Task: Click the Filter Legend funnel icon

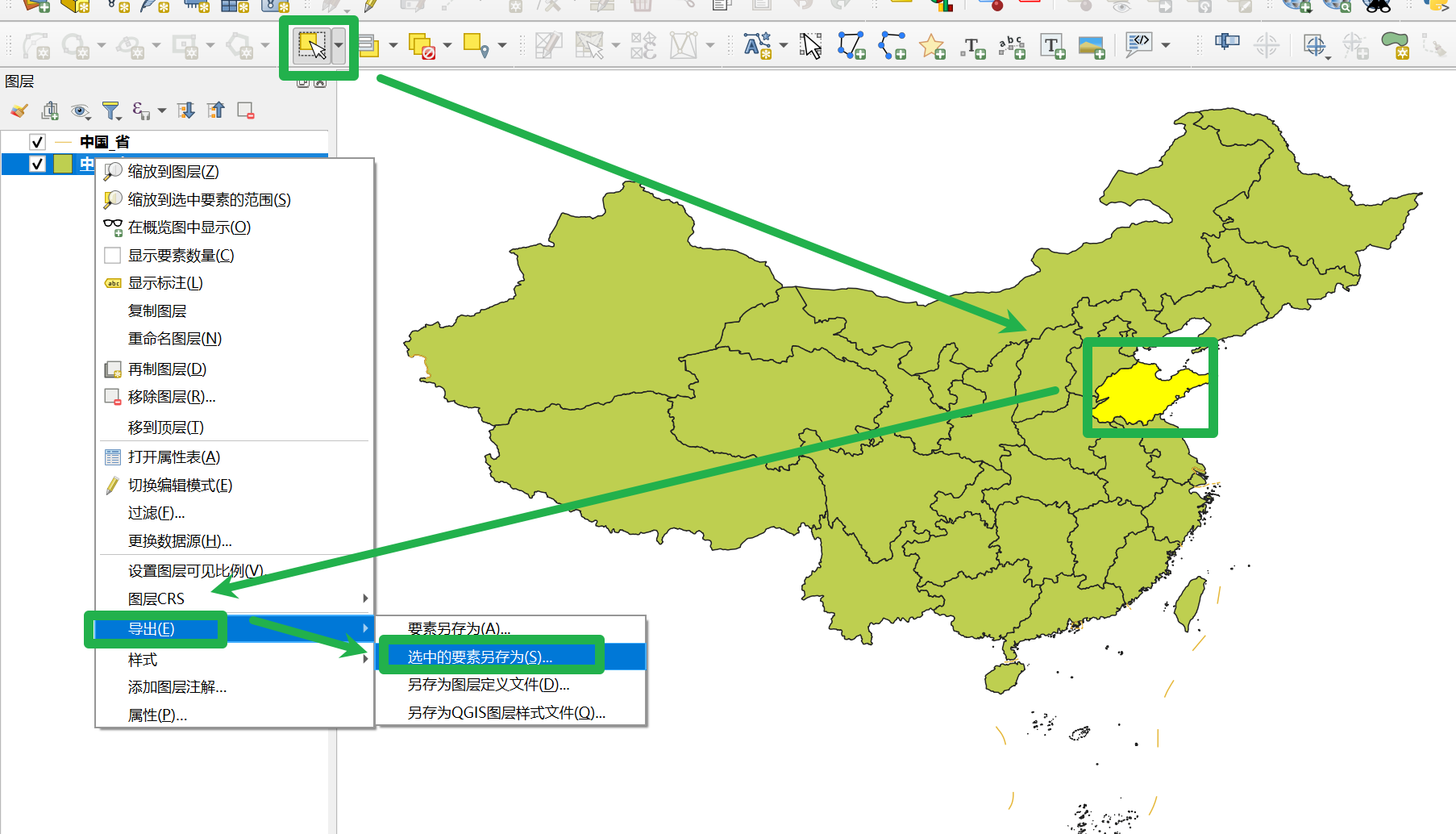Action: 111,111
